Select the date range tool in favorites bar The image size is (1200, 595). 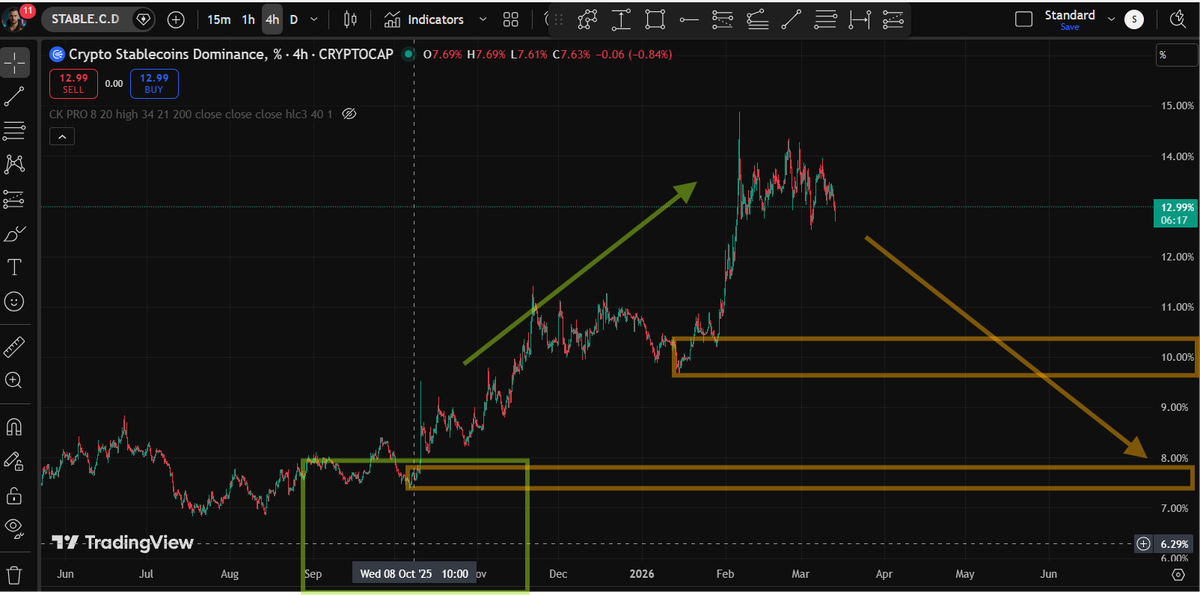859,19
